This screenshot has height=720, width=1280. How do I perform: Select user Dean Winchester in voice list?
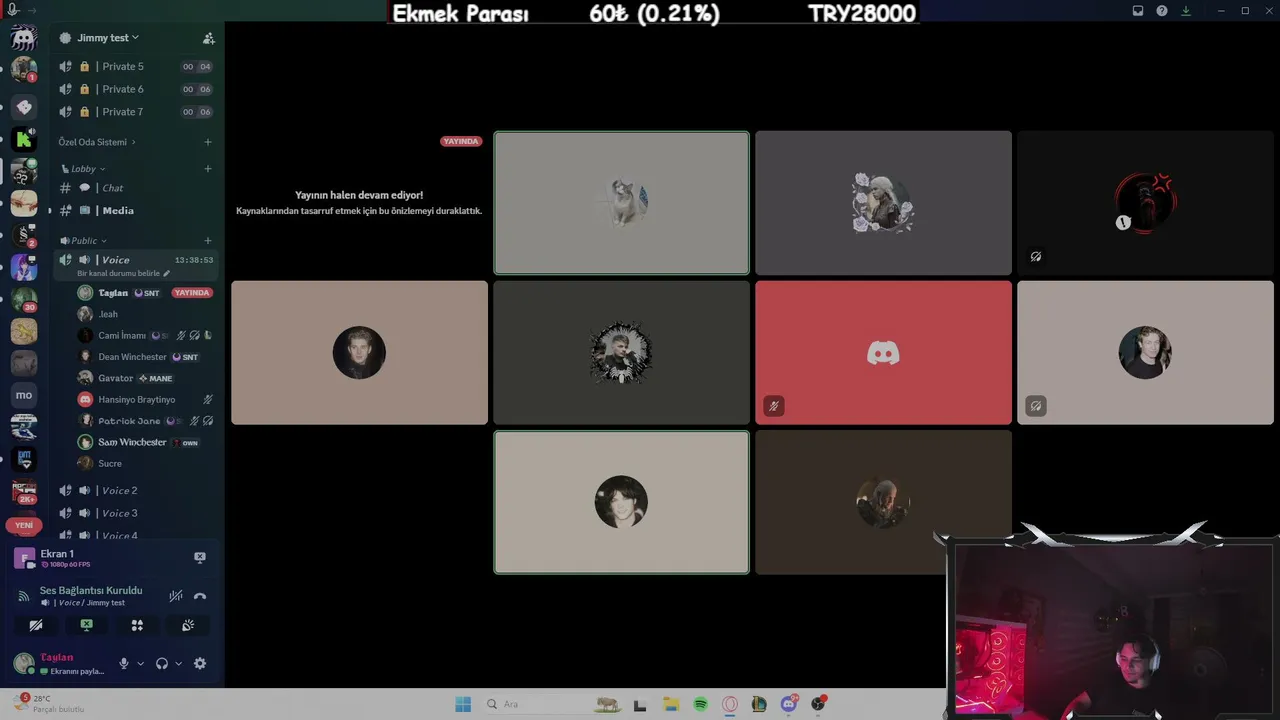(x=145, y=357)
